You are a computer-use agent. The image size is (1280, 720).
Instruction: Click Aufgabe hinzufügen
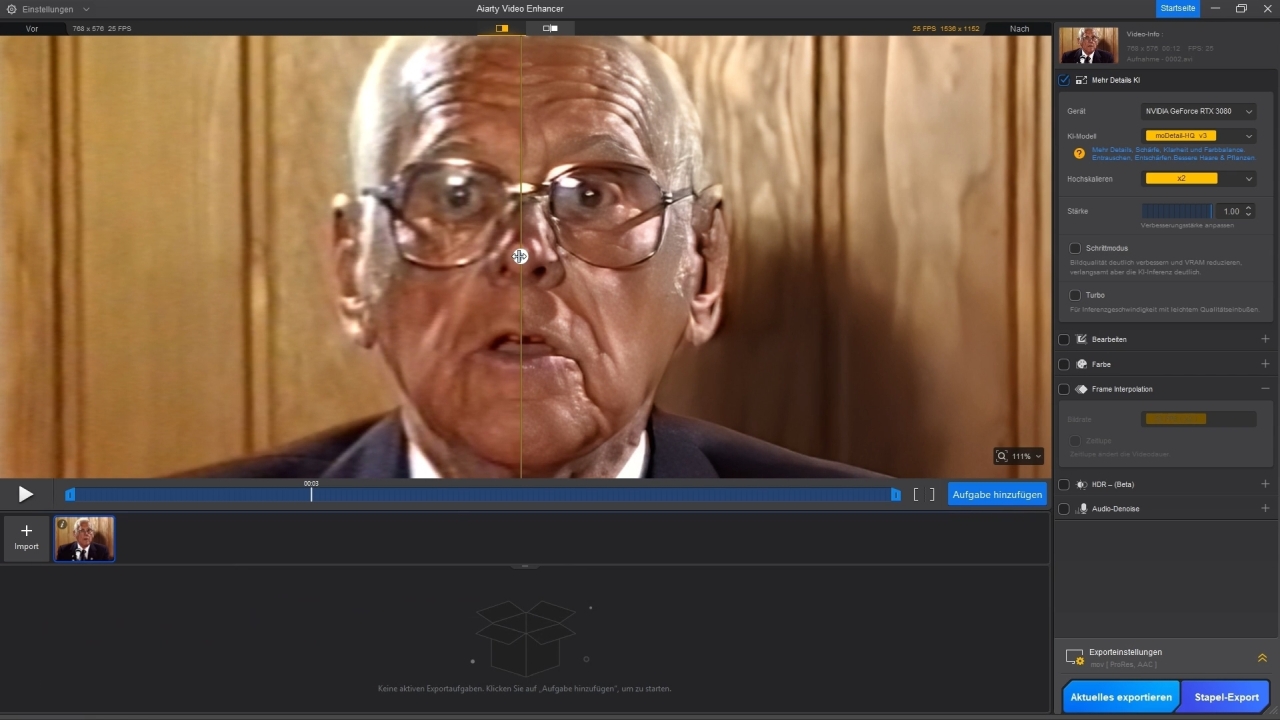click(x=997, y=494)
